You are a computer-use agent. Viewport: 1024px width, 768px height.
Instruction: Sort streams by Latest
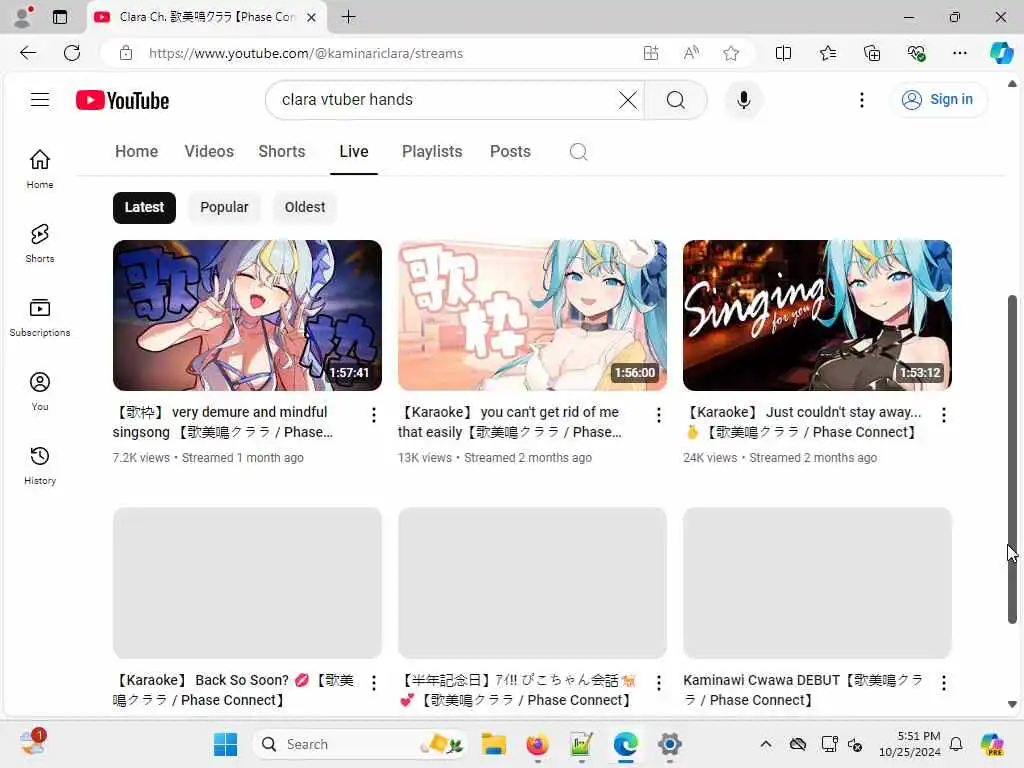pyautogui.click(x=144, y=208)
